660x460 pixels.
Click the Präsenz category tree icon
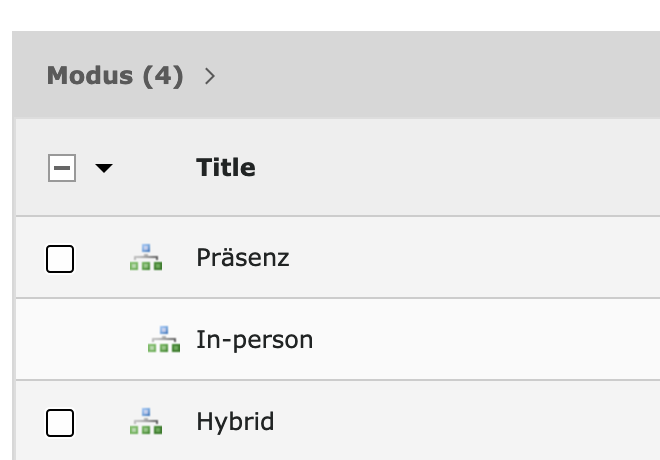tap(146, 257)
